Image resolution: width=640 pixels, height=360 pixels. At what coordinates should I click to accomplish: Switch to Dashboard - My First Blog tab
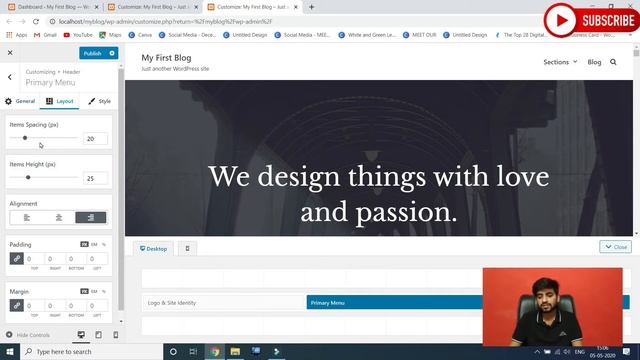pos(53,7)
